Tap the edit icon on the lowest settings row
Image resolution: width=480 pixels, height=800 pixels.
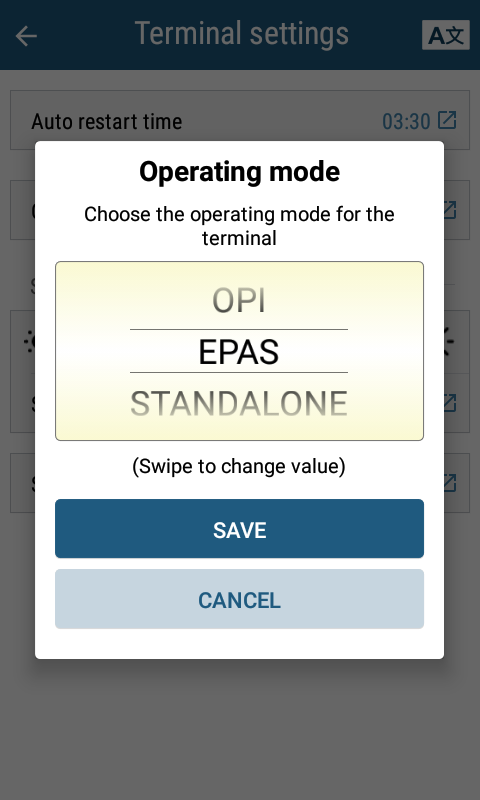(x=449, y=482)
